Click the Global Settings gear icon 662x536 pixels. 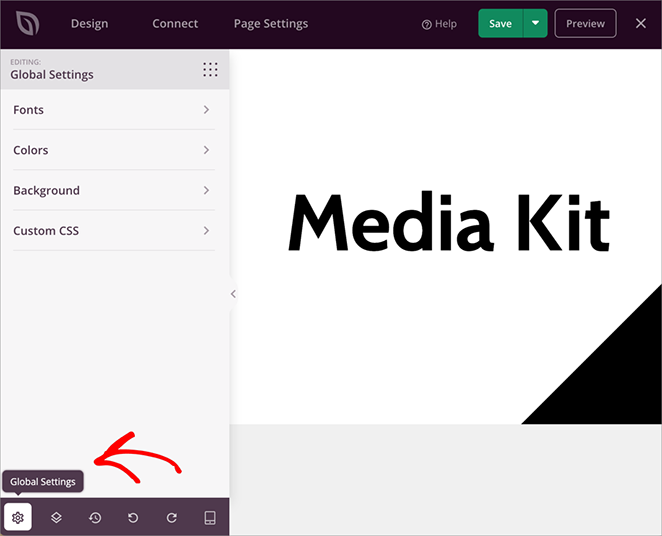point(18,517)
